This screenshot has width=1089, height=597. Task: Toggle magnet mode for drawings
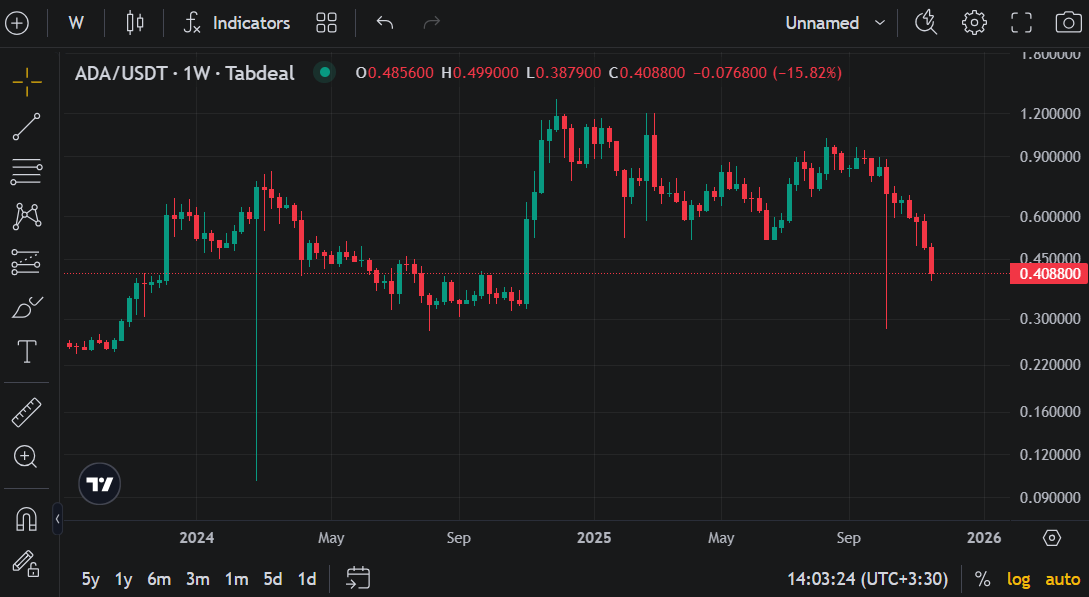[27, 518]
